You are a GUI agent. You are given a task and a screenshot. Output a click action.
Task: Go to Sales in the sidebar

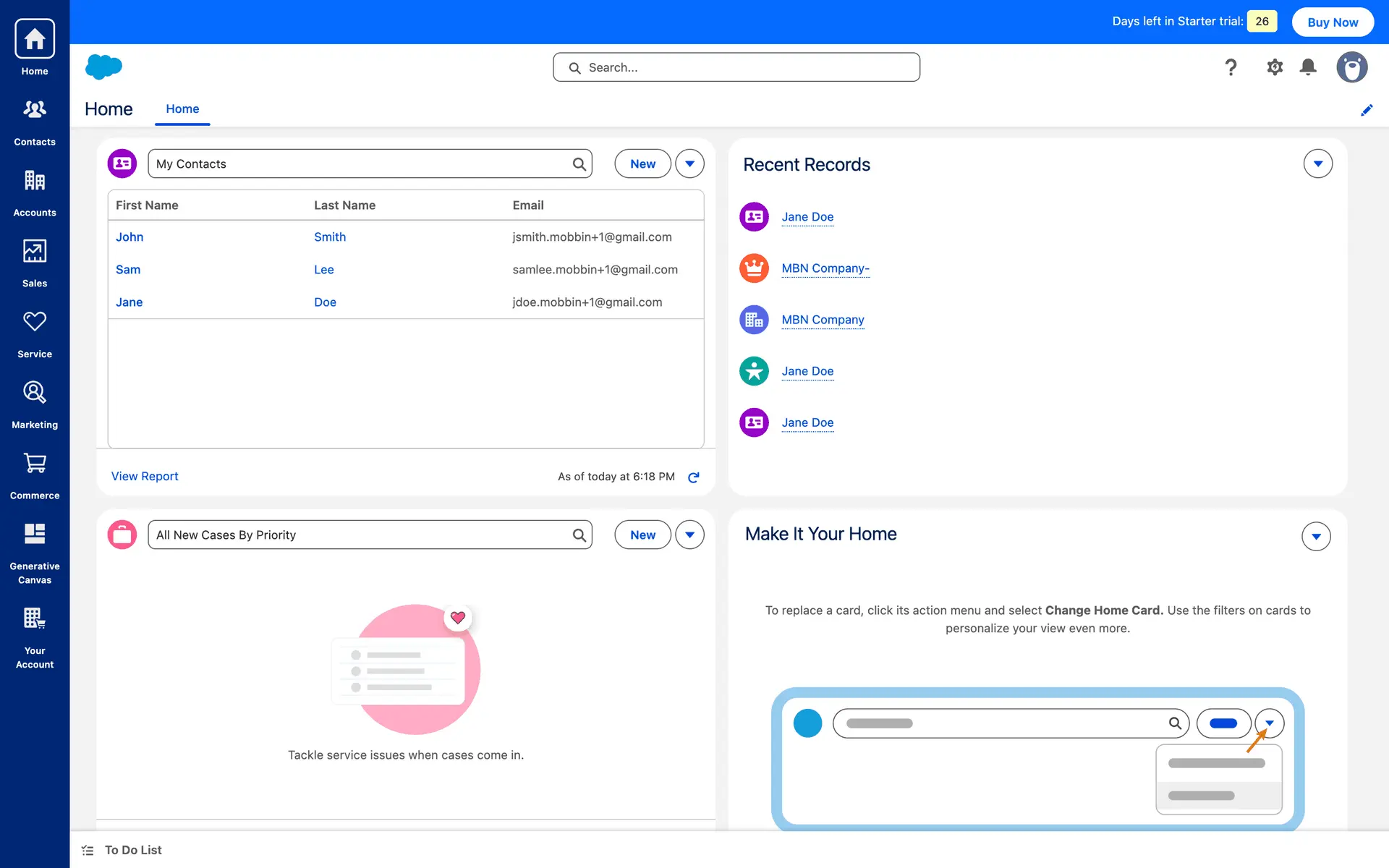[x=34, y=263]
